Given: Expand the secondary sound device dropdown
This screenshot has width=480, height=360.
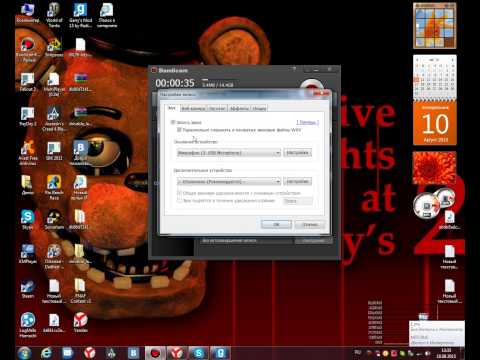Looking at the screenshot, I should coord(229,181).
